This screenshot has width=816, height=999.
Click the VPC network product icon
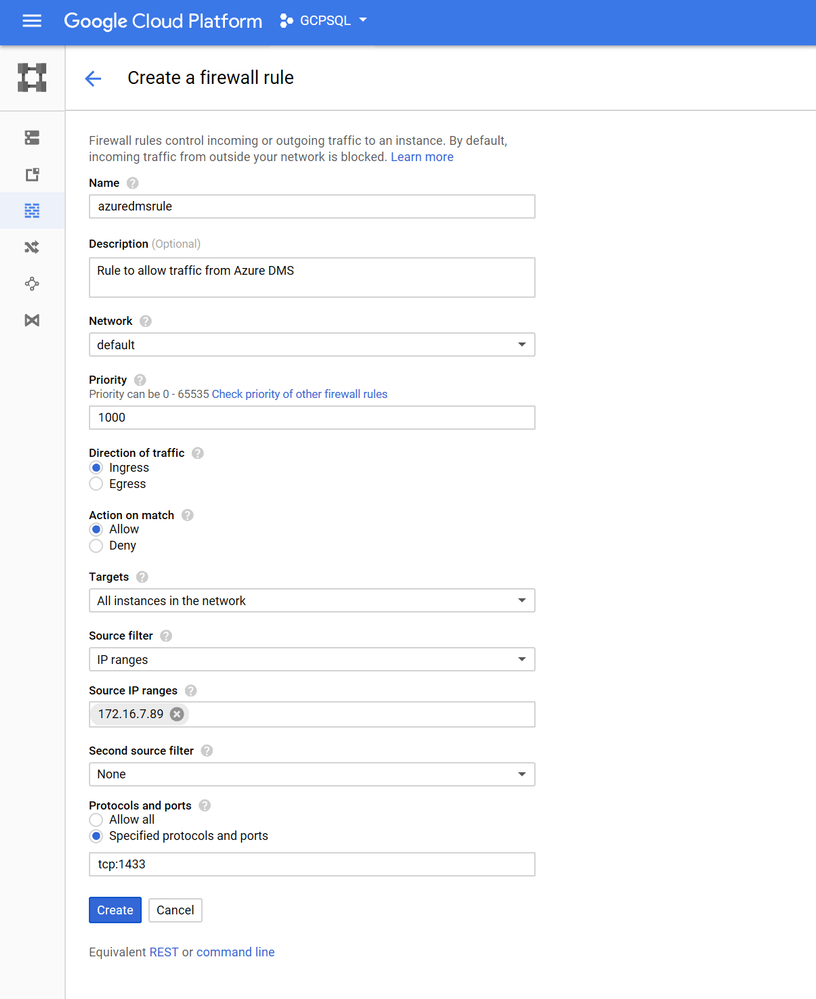[32, 78]
